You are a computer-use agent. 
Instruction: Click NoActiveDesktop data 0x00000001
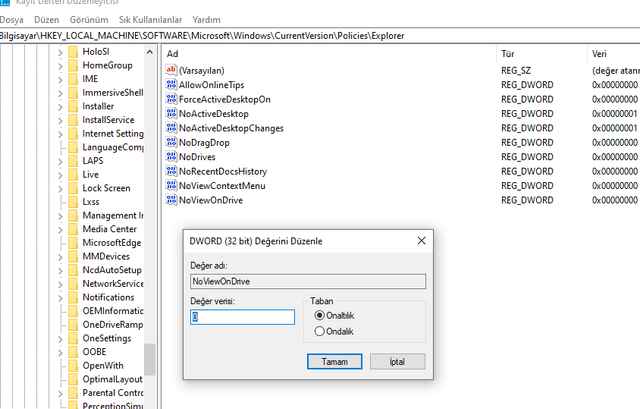point(614,113)
